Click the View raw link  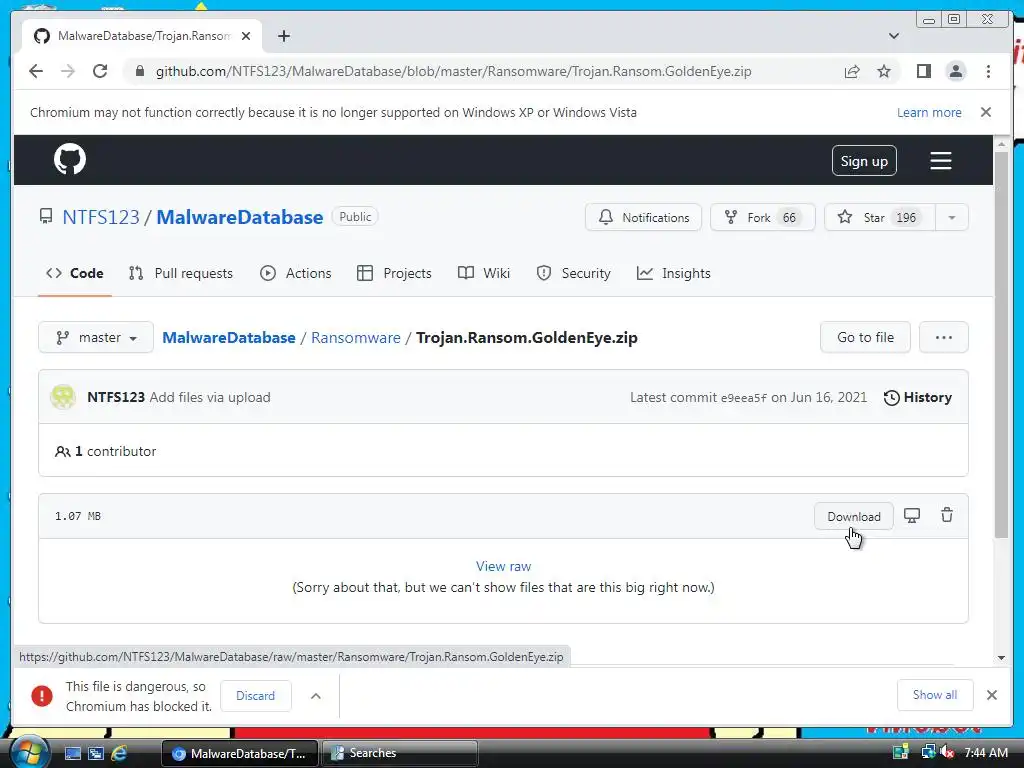pos(504,566)
